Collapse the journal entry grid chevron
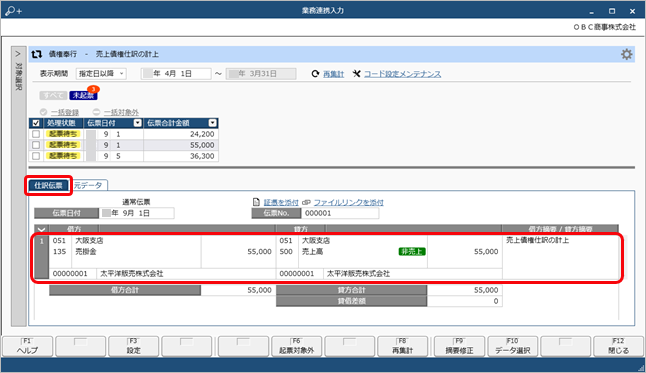The height and width of the screenshot is (373, 646). 41,229
